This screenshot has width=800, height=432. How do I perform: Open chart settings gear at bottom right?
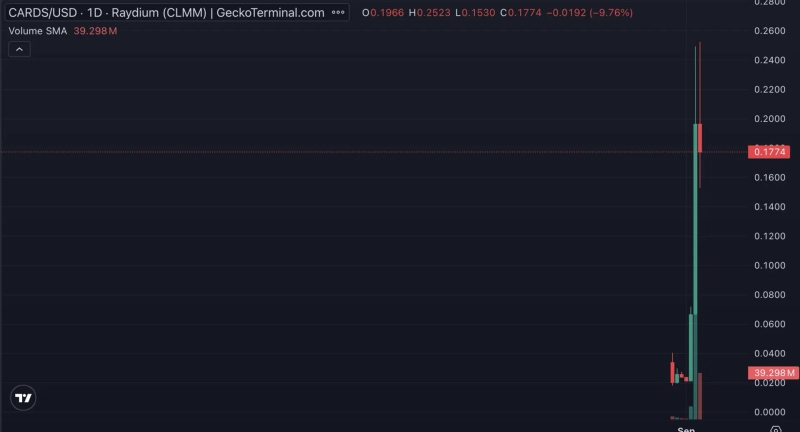pos(776,429)
